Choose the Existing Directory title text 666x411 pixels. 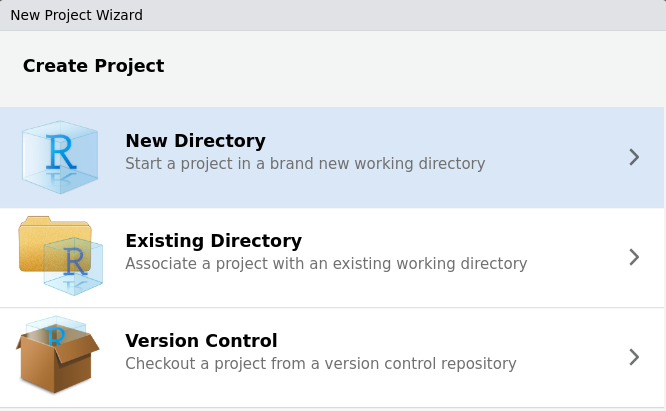click(213, 241)
